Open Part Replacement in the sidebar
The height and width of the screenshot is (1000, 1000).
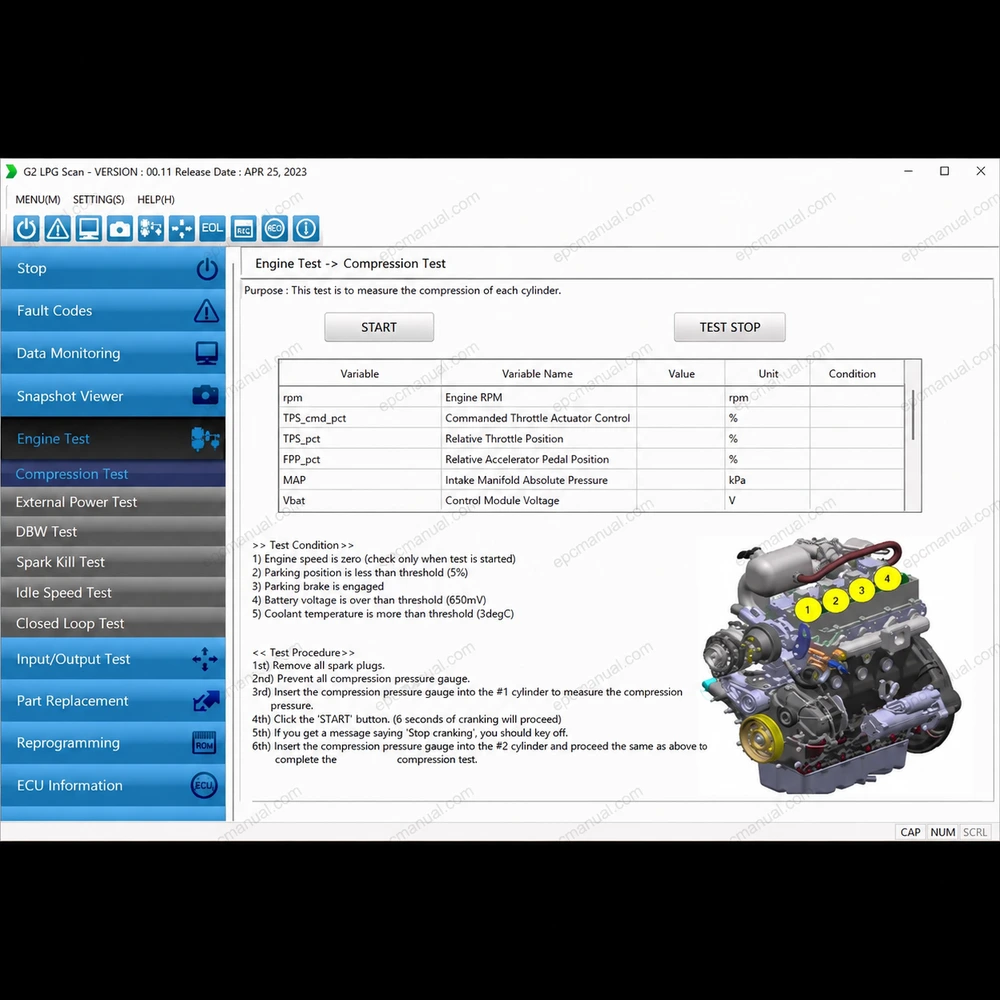(x=113, y=701)
